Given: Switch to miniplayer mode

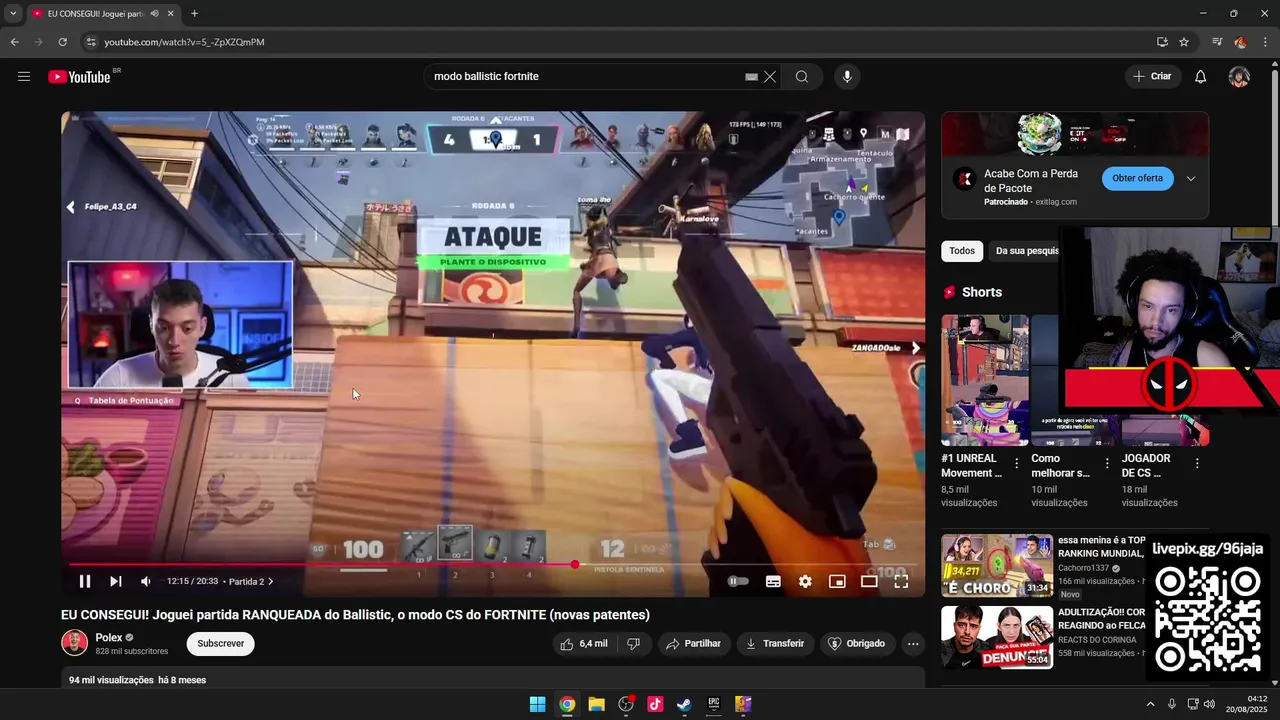Looking at the screenshot, I should (x=837, y=581).
